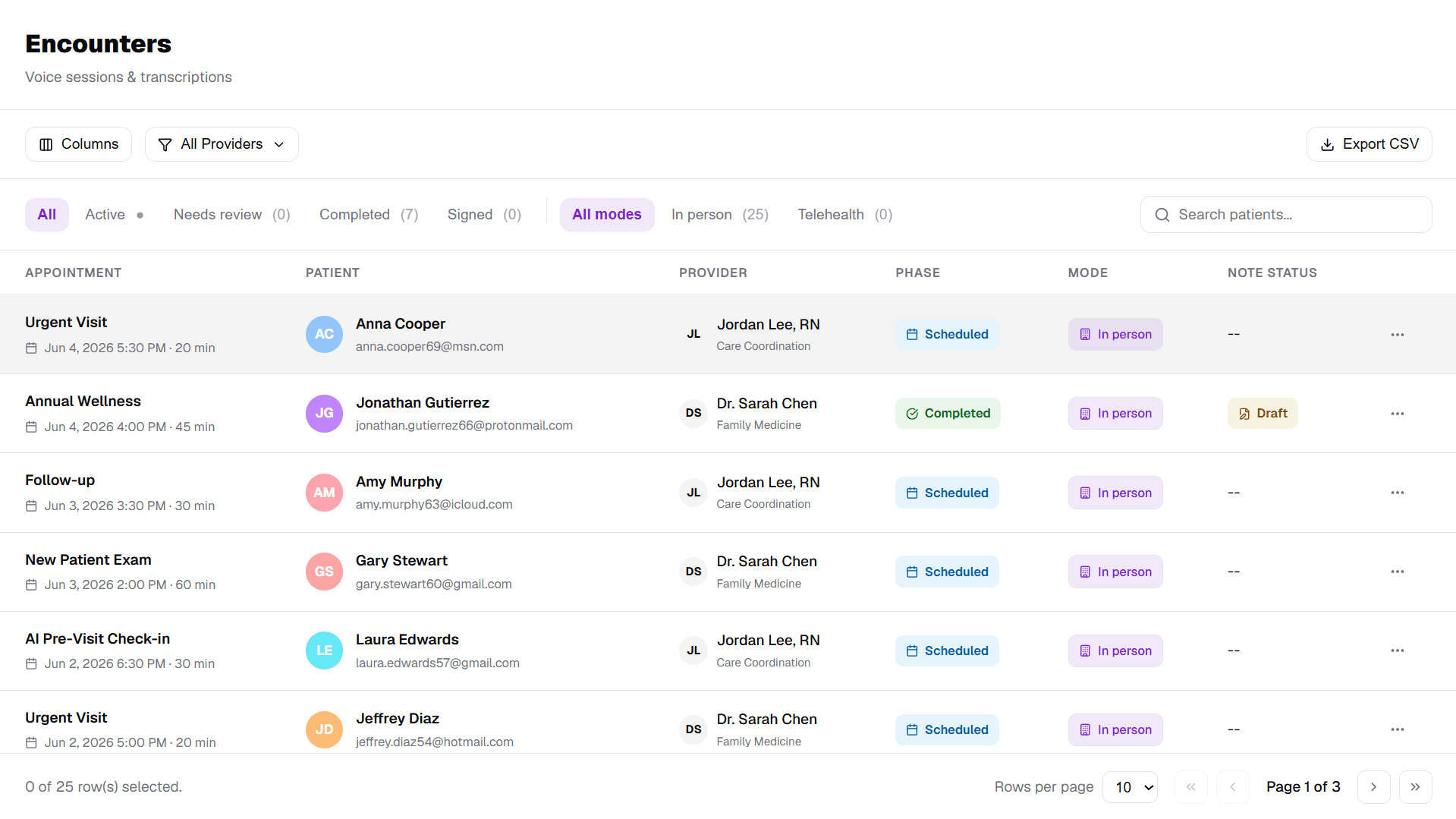Viewport: 1456px width, 819px height.
Task: Click the LE avatar for Laura Edwards
Action: (324, 650)
